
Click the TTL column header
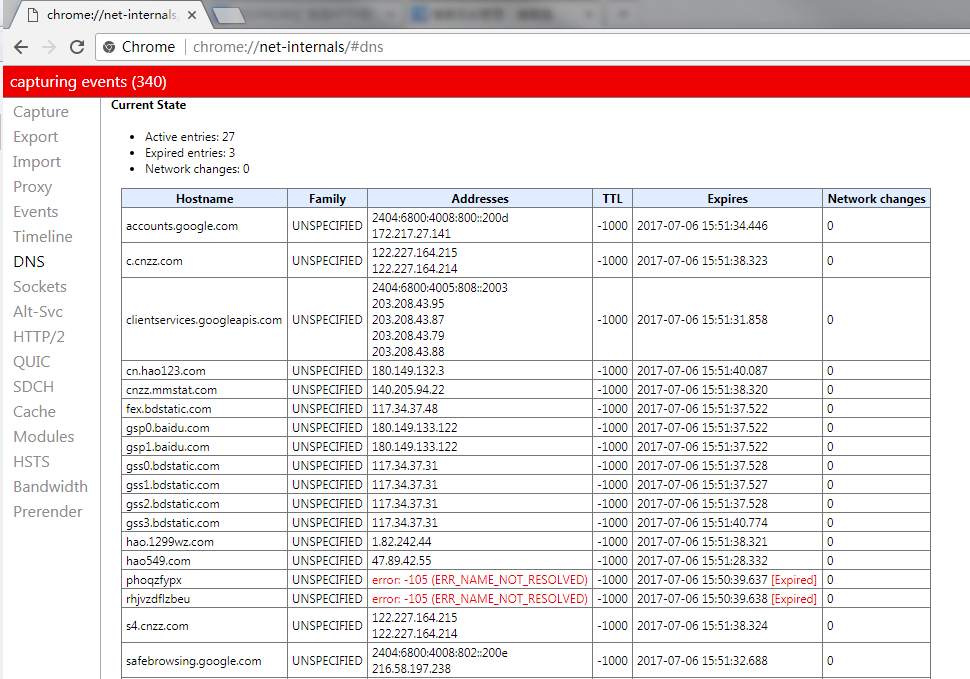[x=612, y=199]
